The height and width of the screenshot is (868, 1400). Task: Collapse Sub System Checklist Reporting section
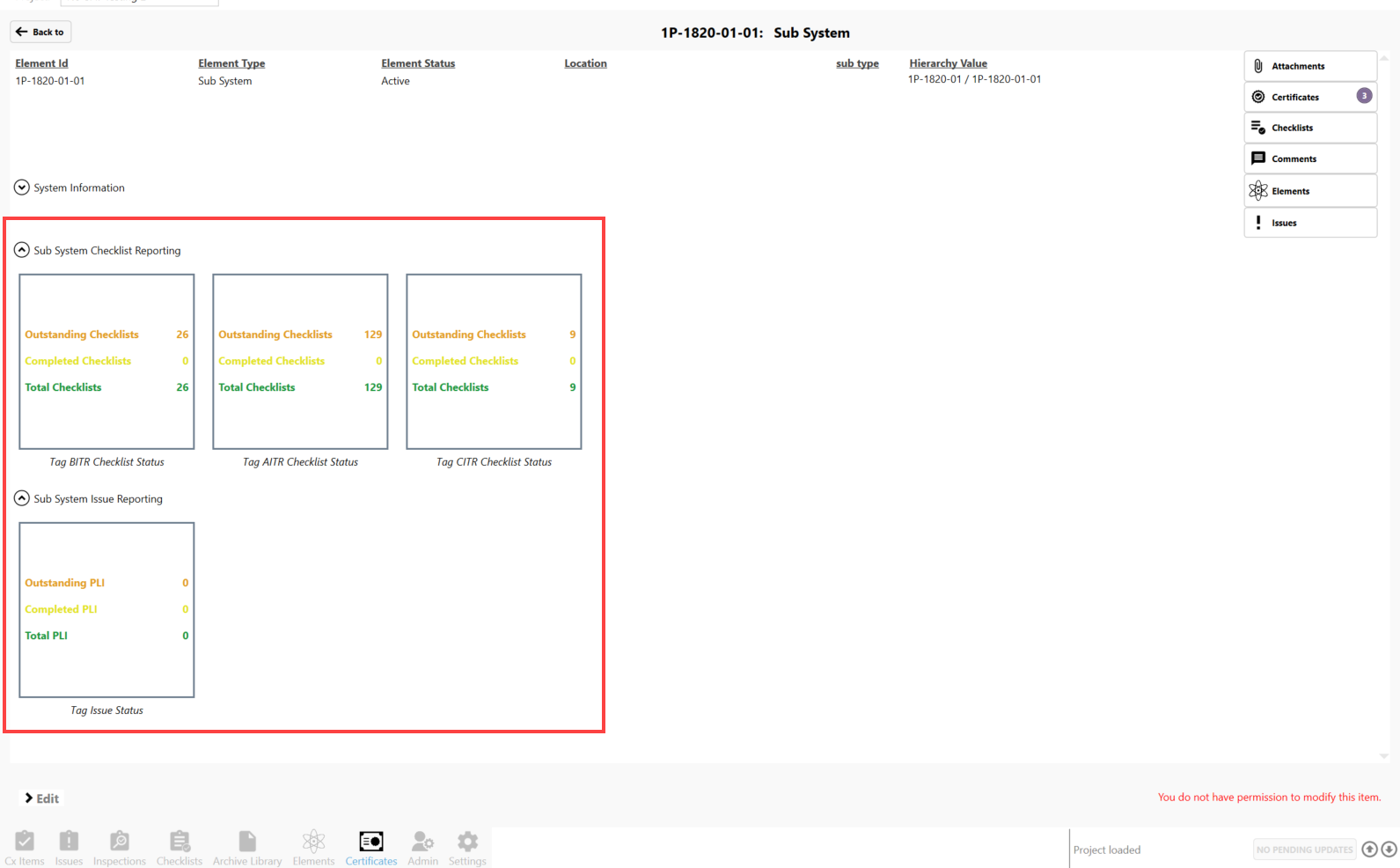pyautogui.click(x=22, y=250)
